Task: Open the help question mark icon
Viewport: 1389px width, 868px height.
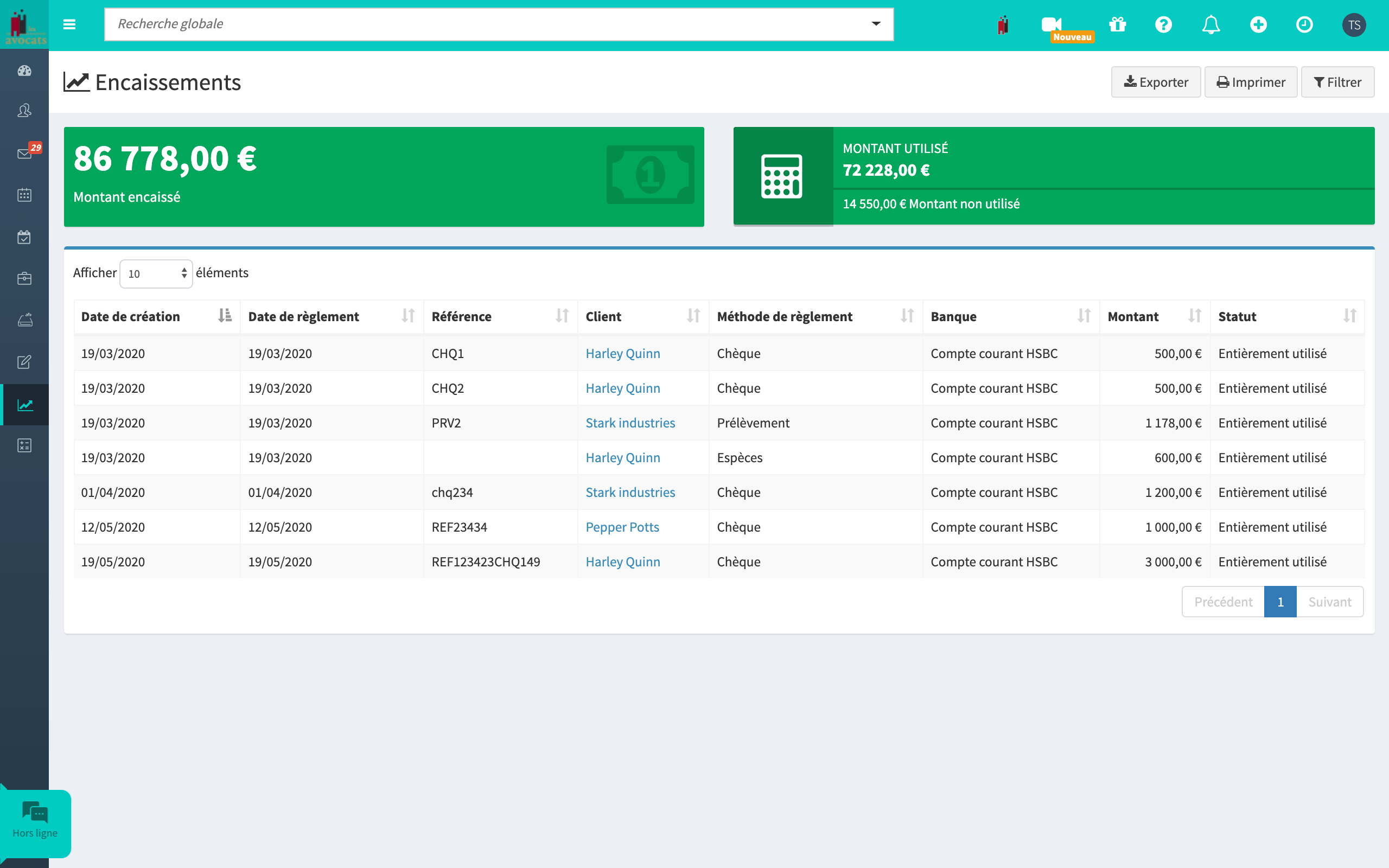Action: [1163, 24]
